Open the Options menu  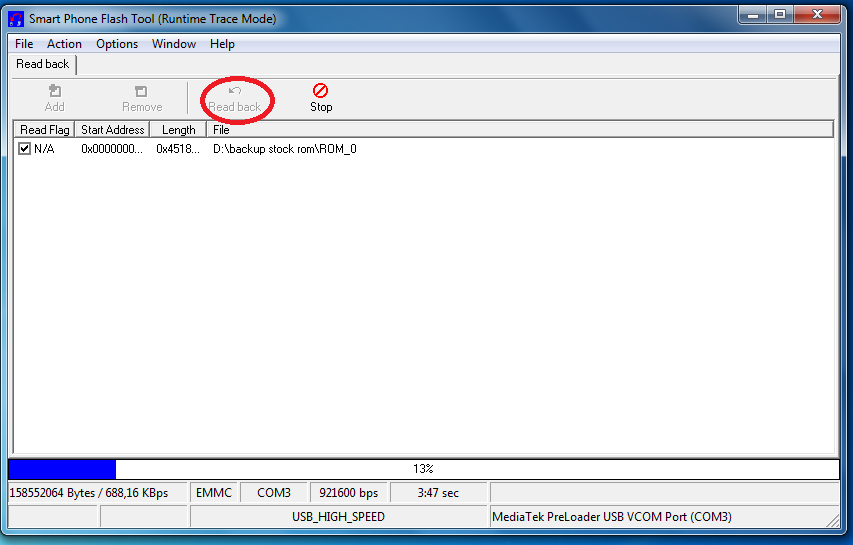pyautogui.click(x=117, y=44)
